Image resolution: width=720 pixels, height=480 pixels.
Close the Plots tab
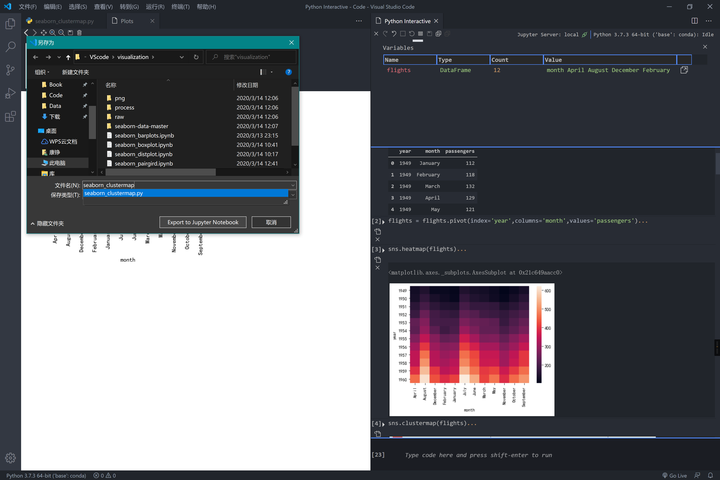152,21
